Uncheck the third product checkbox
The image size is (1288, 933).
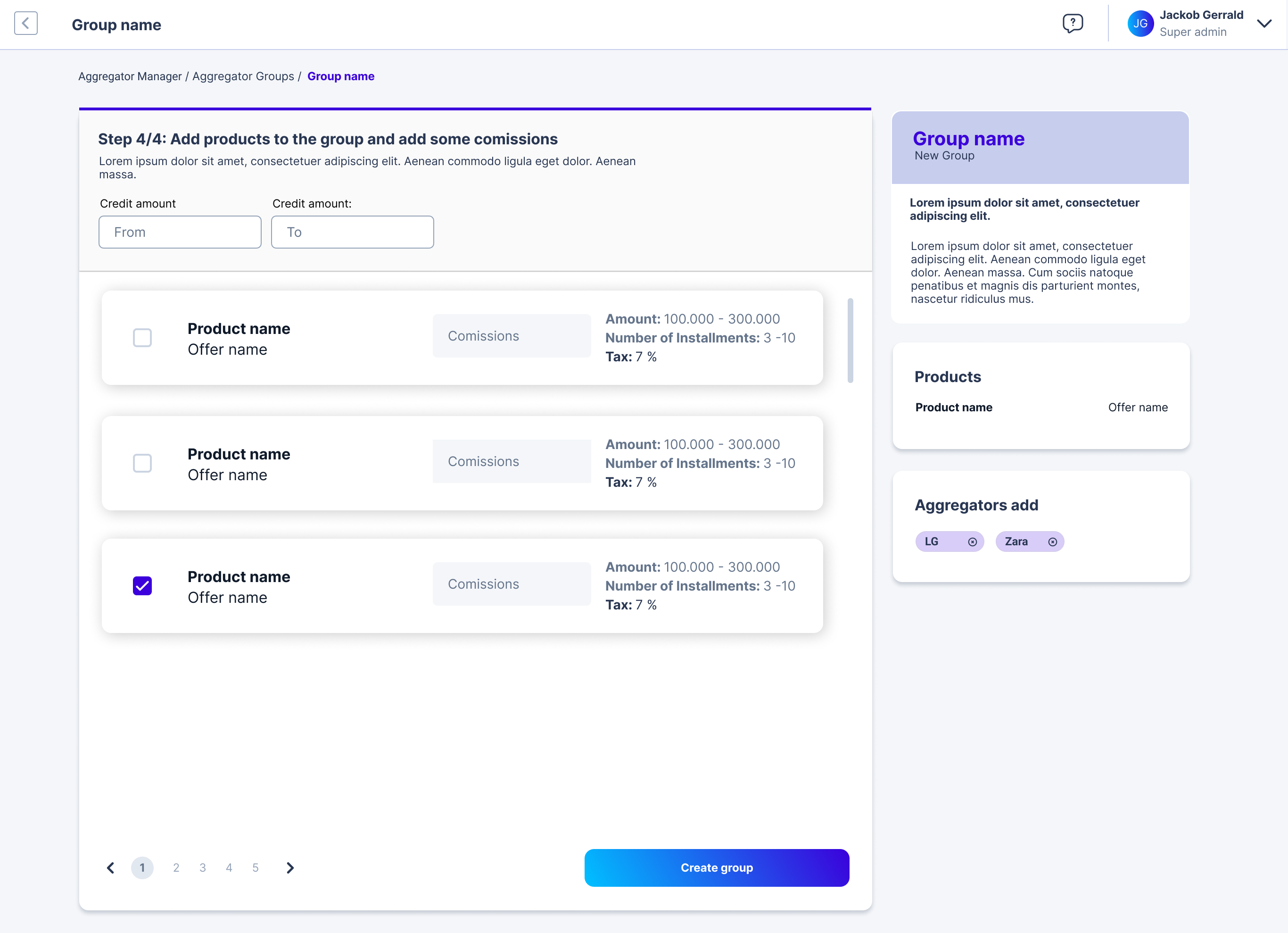(142, 586)
